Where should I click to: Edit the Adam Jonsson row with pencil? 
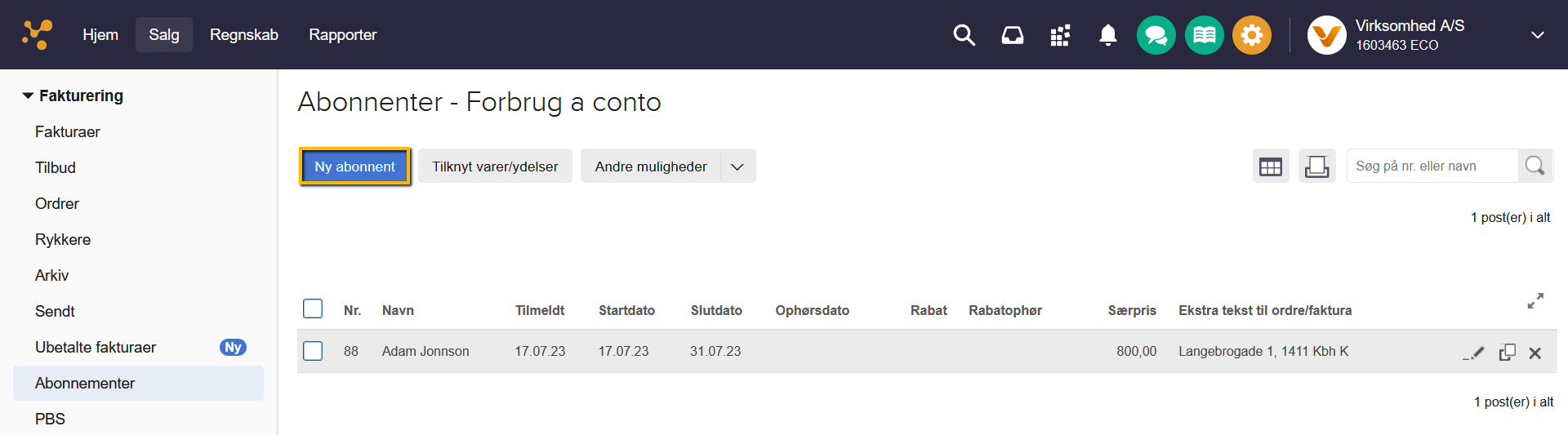pos(1473,353)
